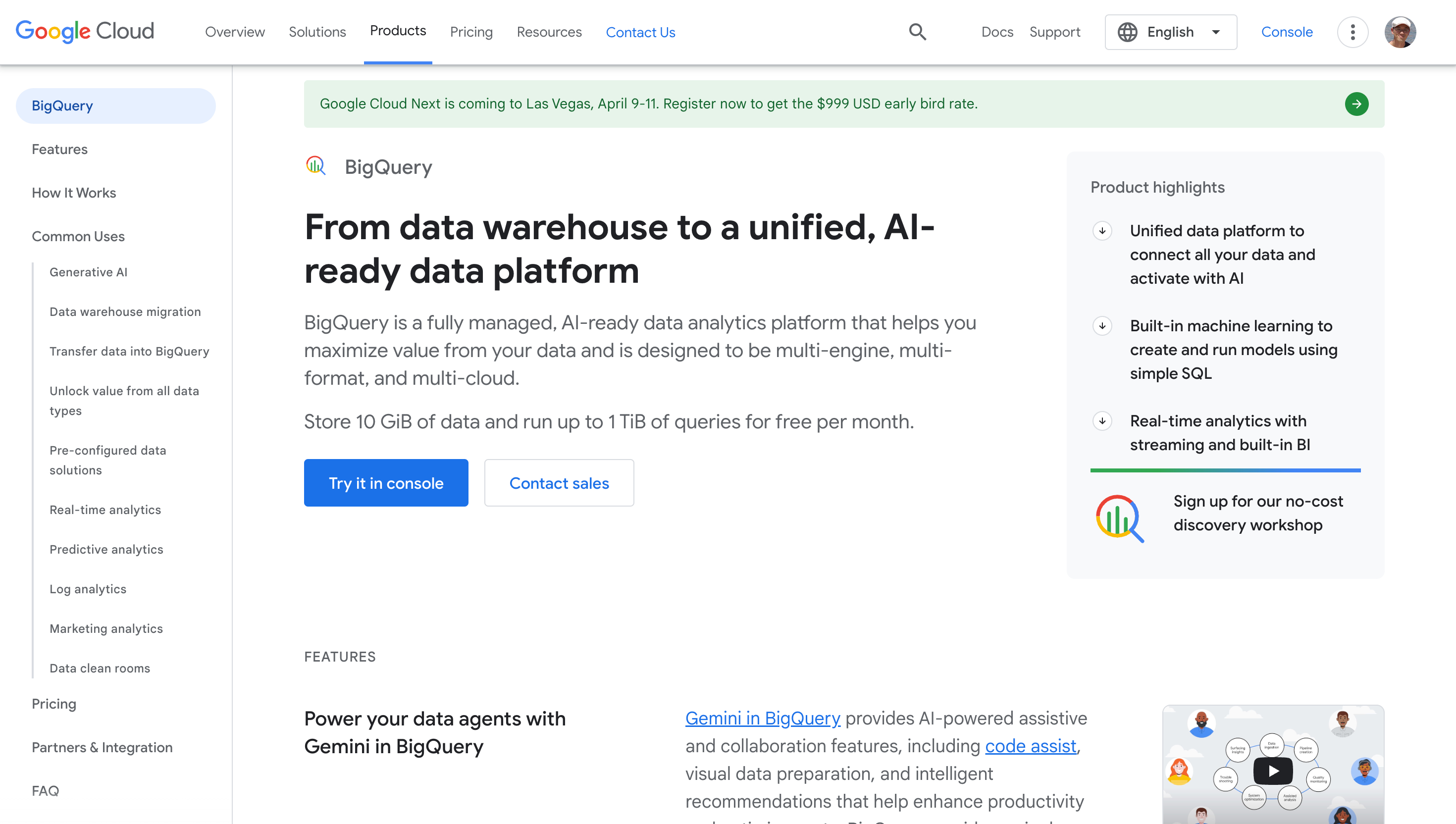Screen dimensions: 1456x824
Task: Select Common Uses in the sidebar
Action: (x=78, y=237)
